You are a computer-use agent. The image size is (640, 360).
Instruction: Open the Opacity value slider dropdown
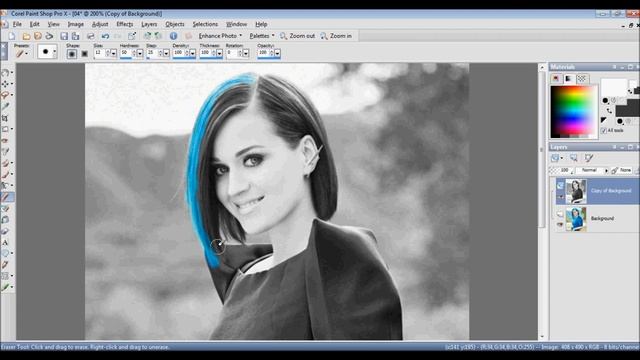coord(277,53)
